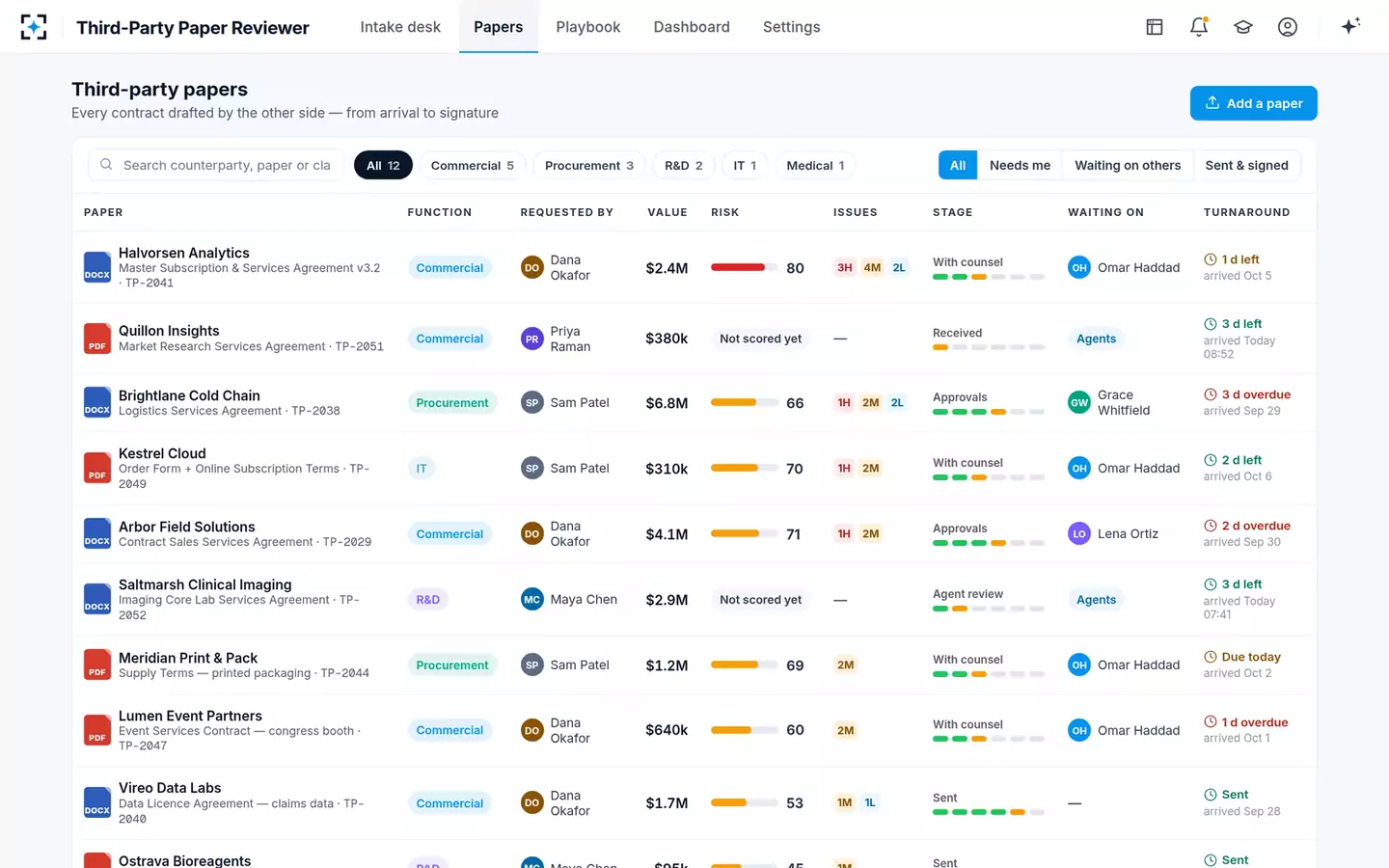Screen dimensions: 1389x868
Task: Filter papers by R&D 2 chip
Action: (684, 165)
